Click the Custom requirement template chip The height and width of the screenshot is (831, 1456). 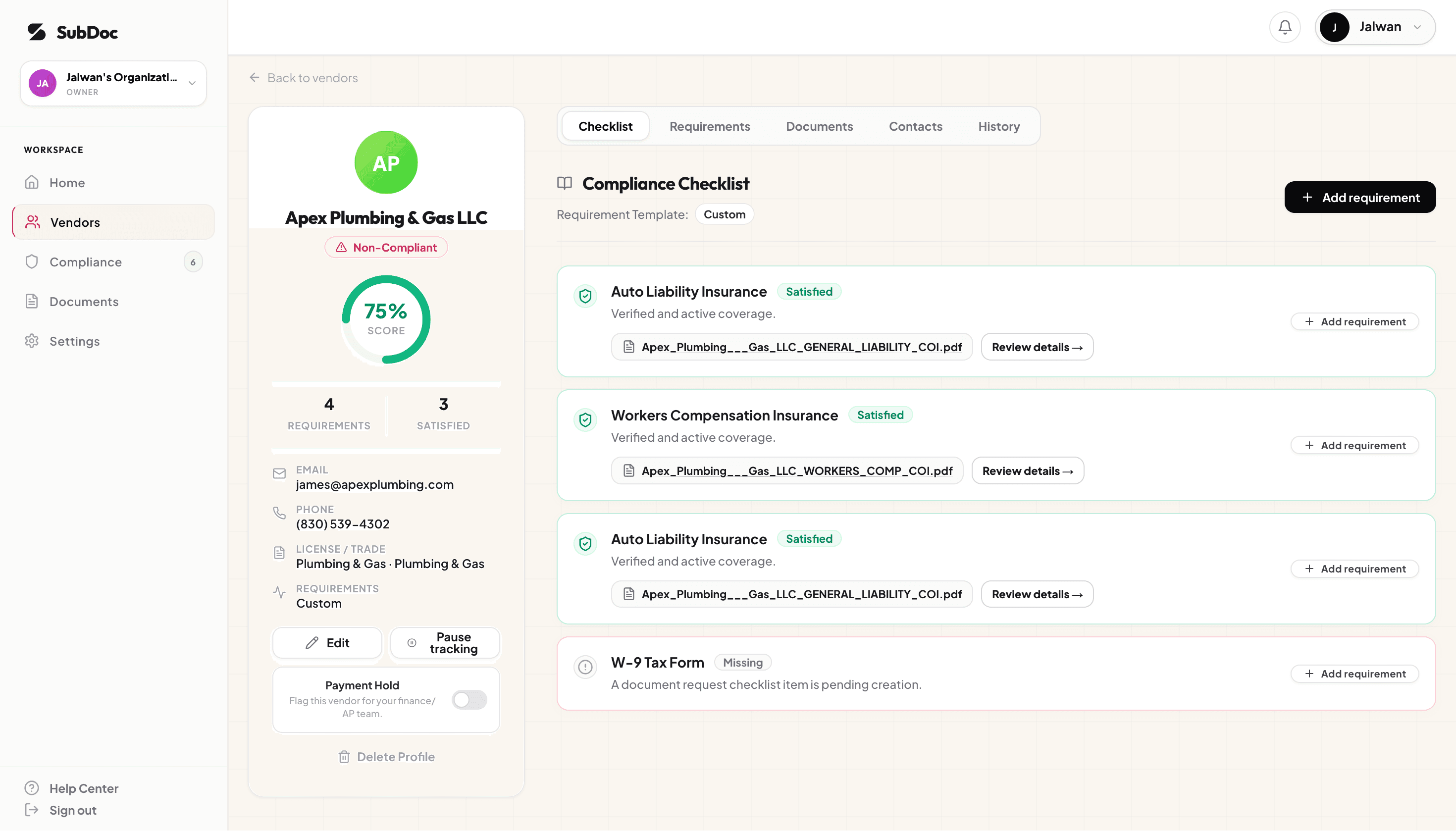tap(725, 214)
